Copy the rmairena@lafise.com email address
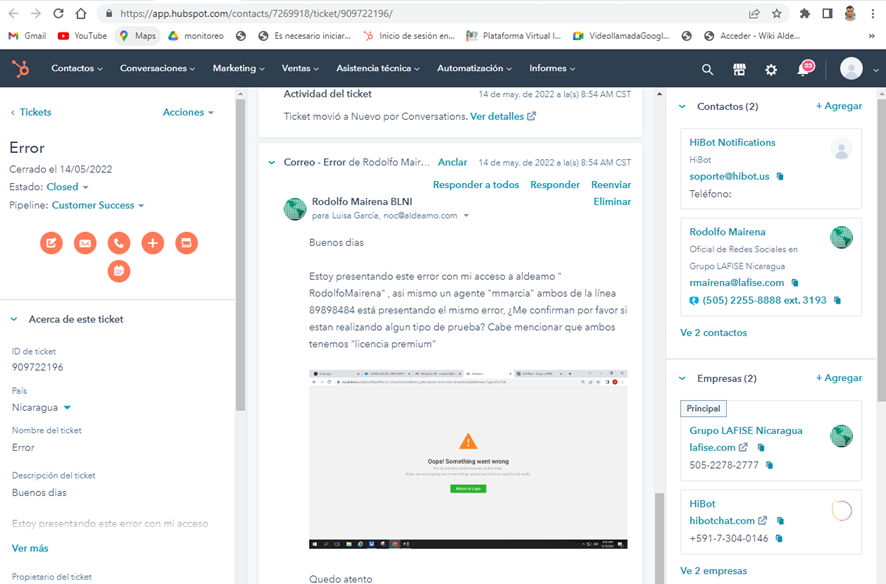This screenshot has height=584, width=886. [x=795, y=282]
